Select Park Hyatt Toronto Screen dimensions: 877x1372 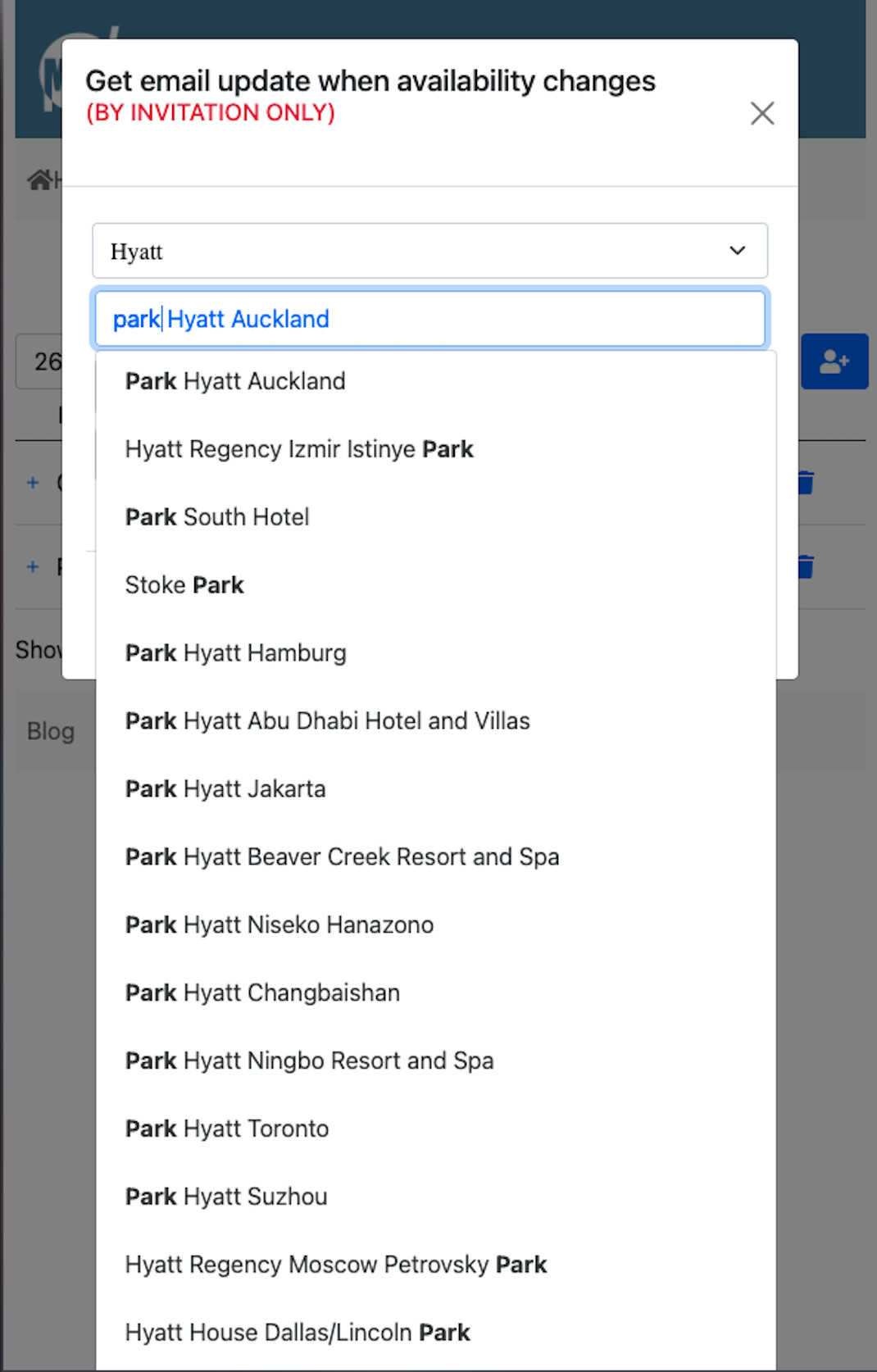point(435,1129)
